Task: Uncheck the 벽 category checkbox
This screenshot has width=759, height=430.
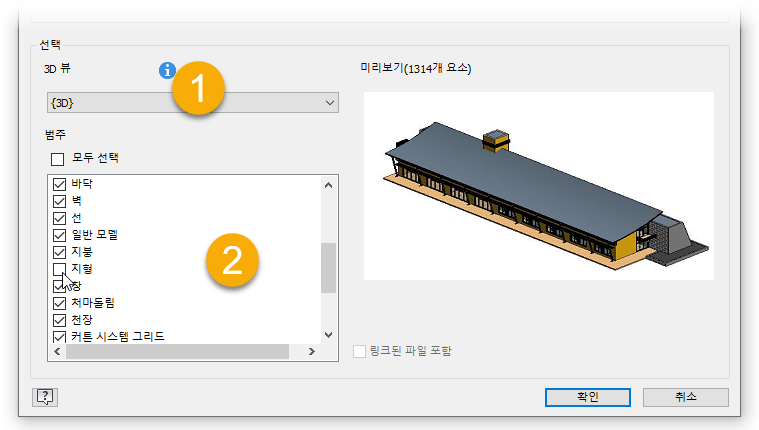Action: [x=60, y=201]
